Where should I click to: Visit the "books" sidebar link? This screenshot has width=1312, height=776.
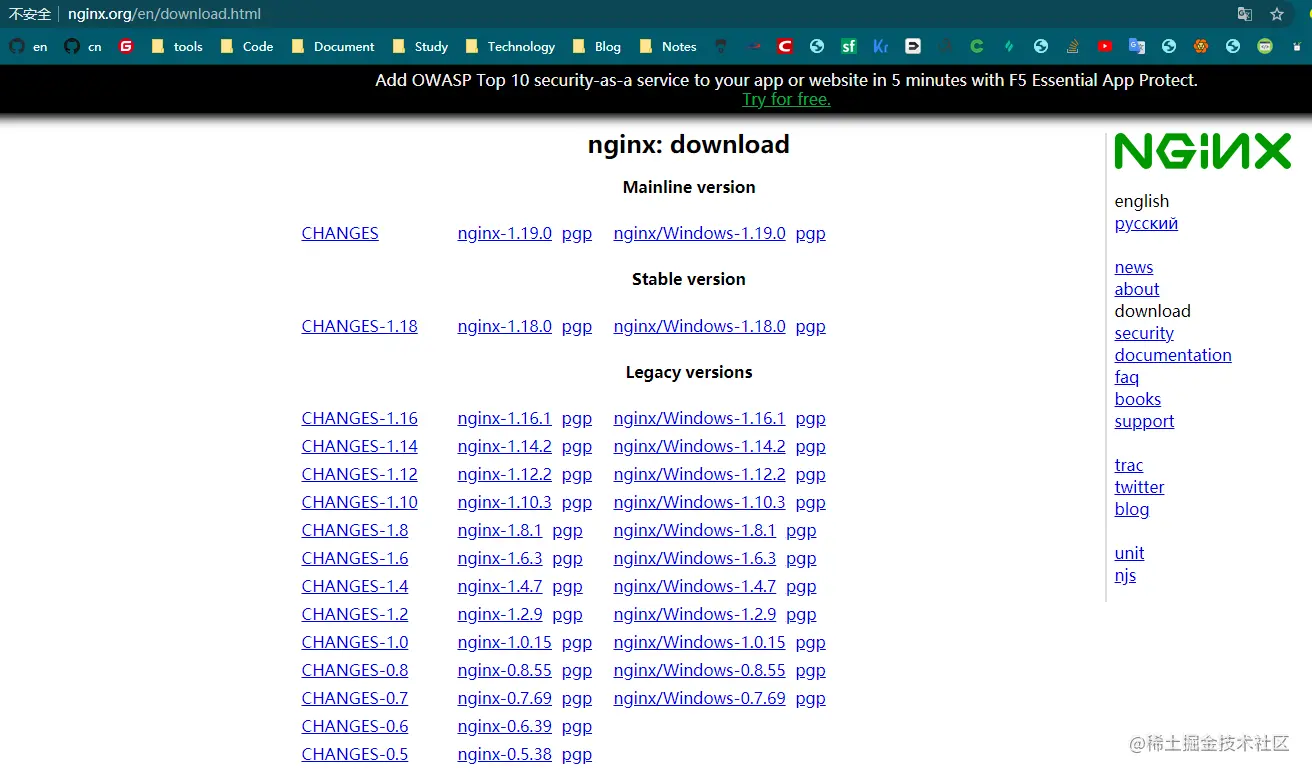1138,399
